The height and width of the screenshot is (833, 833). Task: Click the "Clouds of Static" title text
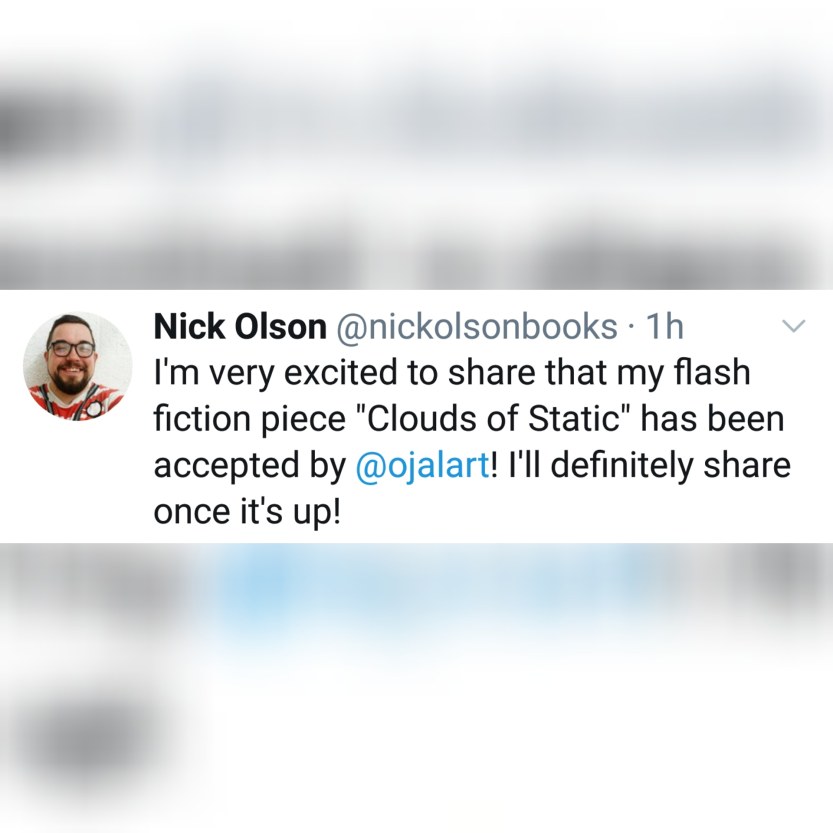(492, 419)
